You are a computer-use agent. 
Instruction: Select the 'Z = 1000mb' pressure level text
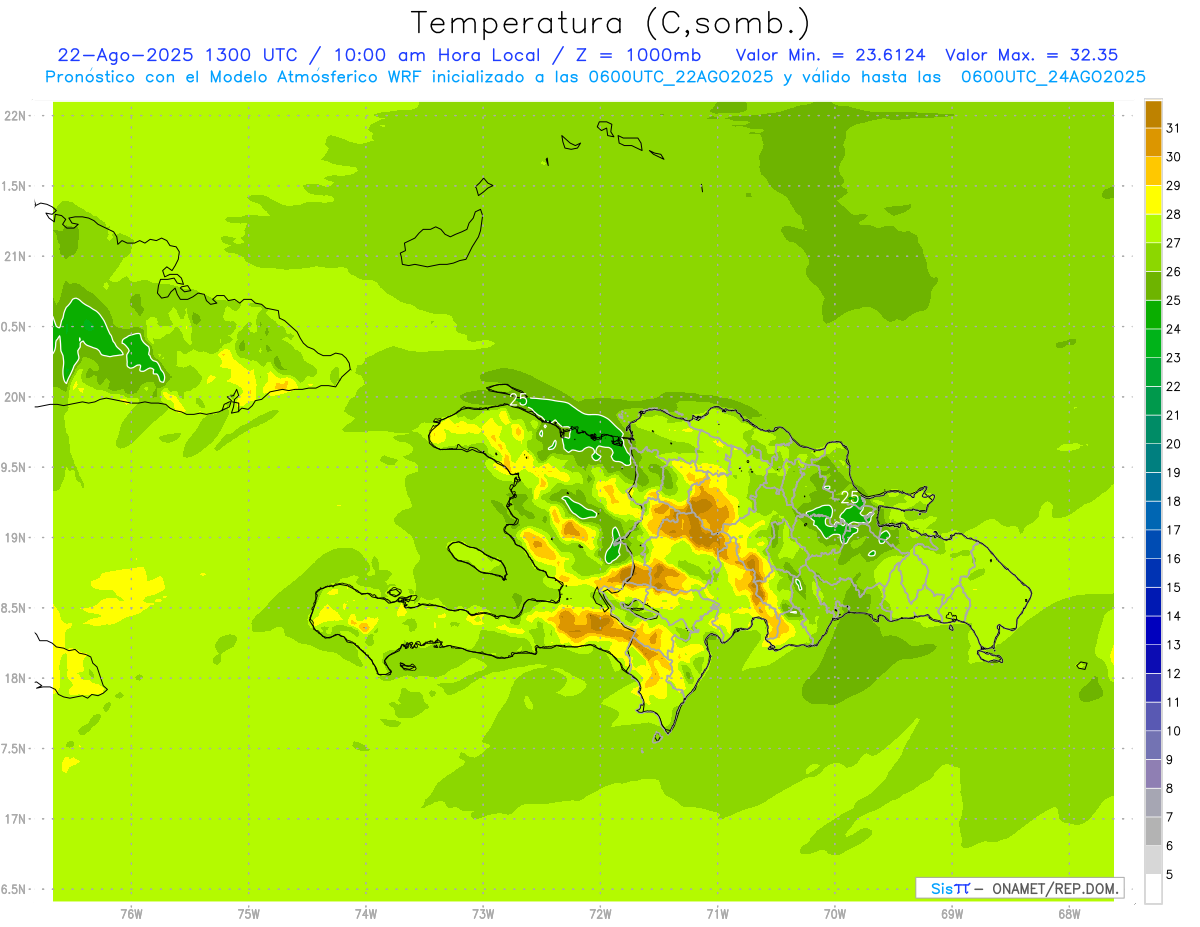click(638, 55)
